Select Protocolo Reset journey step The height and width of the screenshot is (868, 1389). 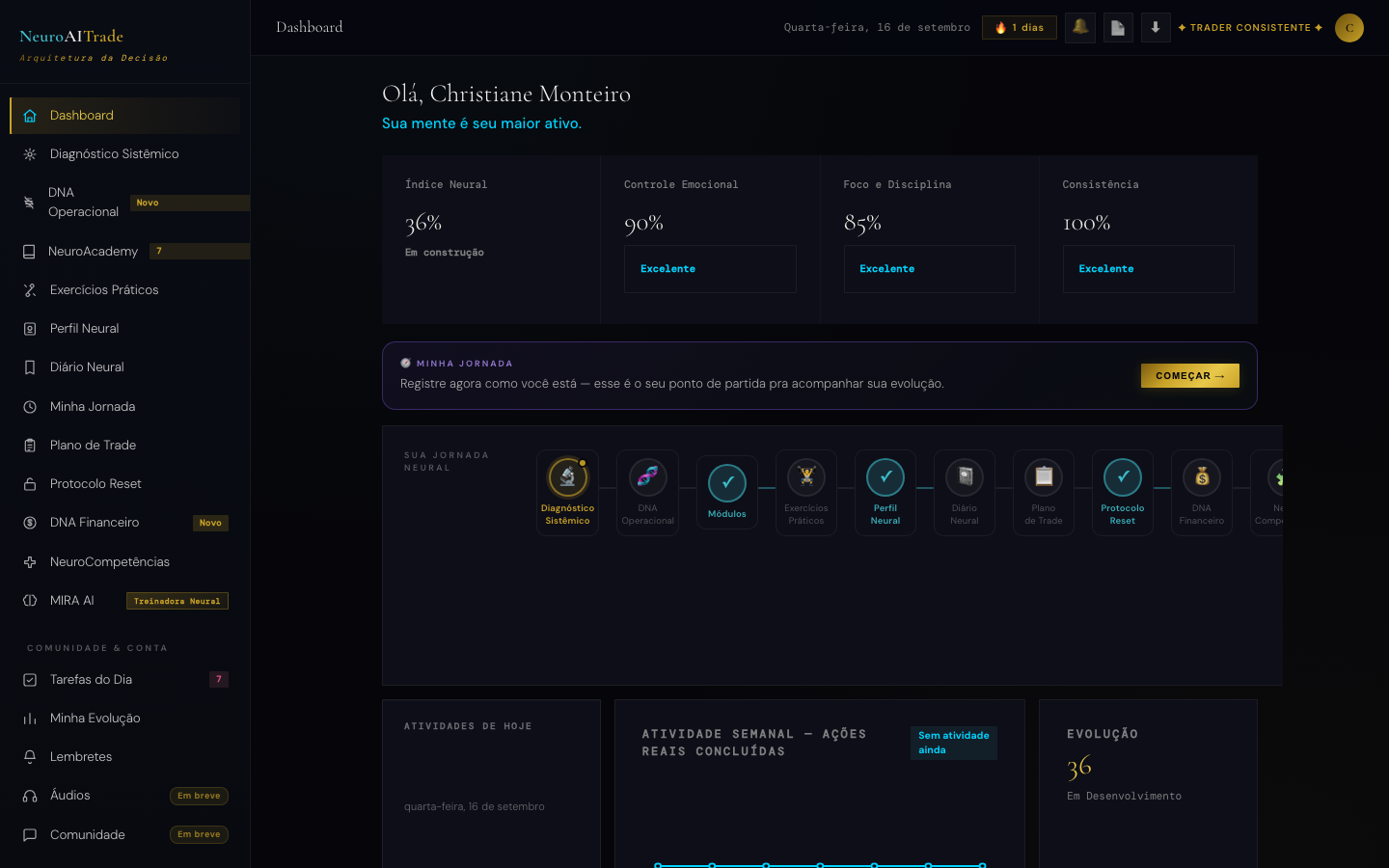click(1123, 492)
